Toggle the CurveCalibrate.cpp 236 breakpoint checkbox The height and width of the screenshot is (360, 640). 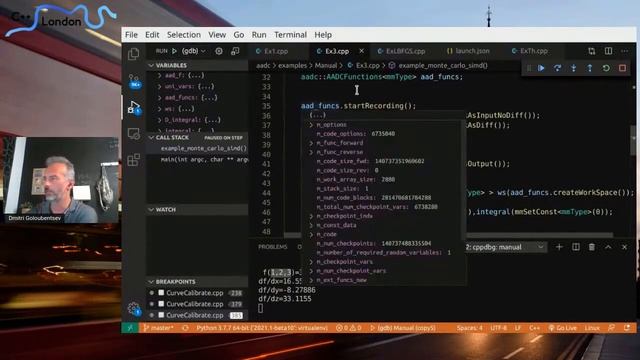[161, 293]
